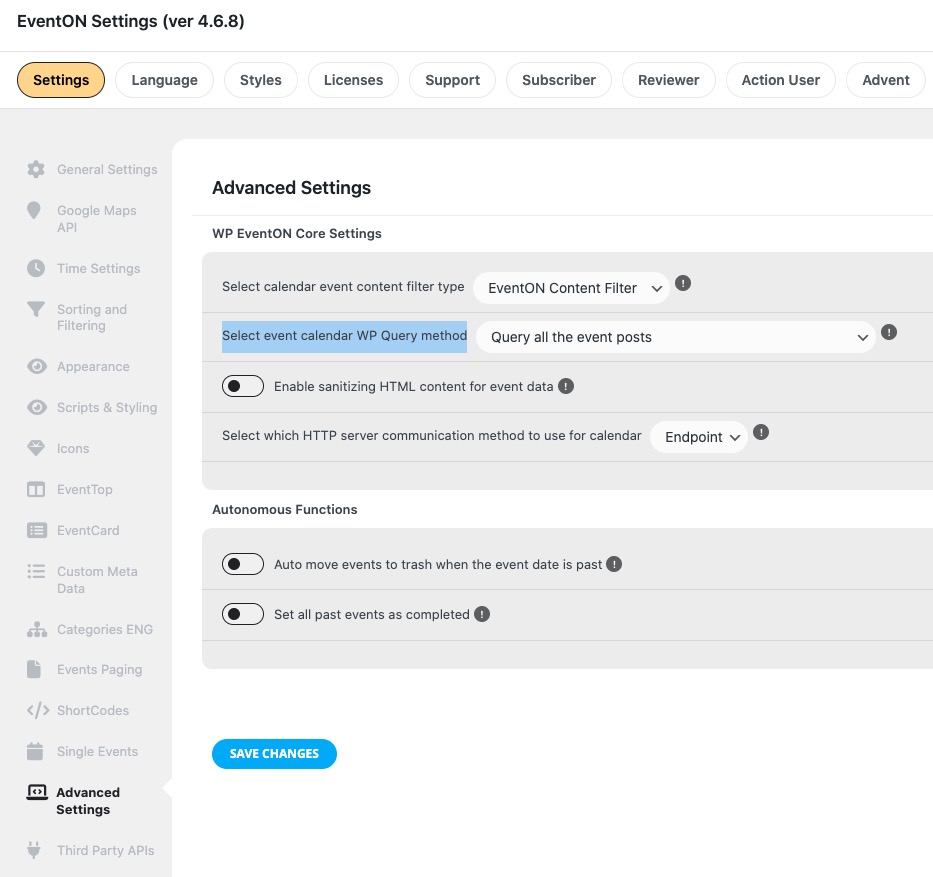Toggle auto move events to trash
The height and width of the screenshot is (877, 933).
coord(243,564)
